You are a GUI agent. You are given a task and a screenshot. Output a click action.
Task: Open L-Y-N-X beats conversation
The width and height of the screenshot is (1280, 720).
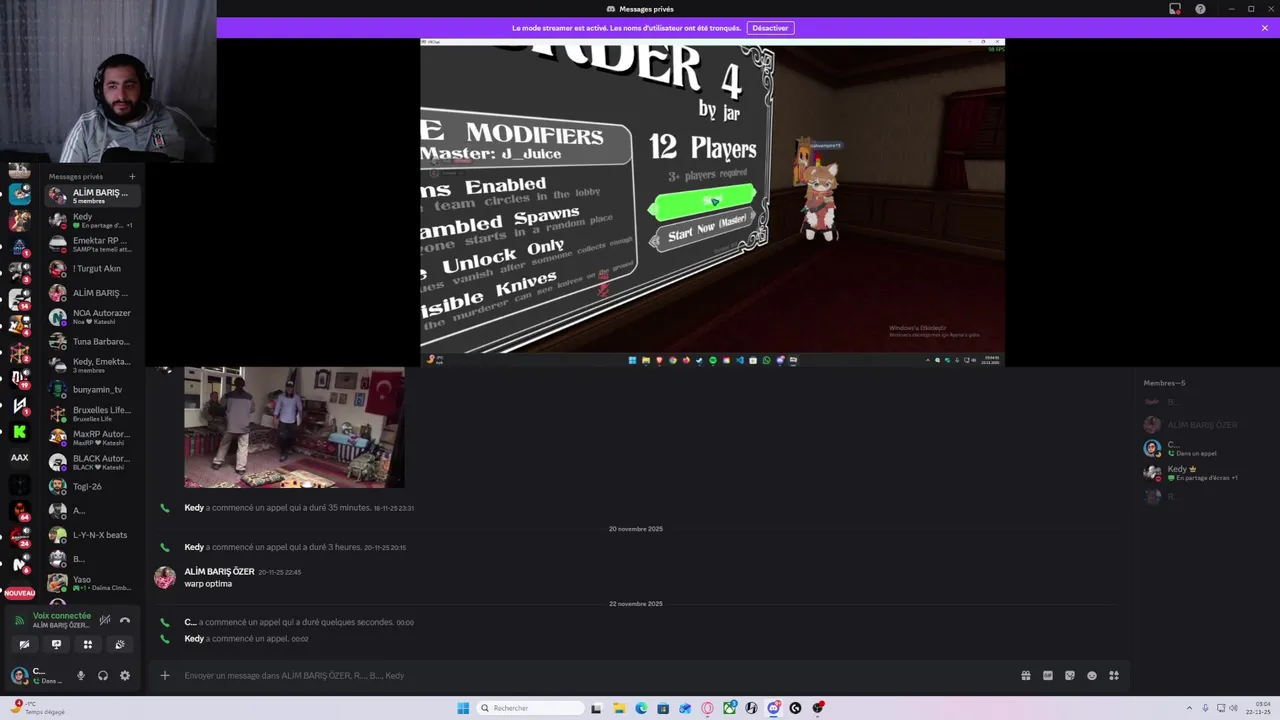point(90,535)
